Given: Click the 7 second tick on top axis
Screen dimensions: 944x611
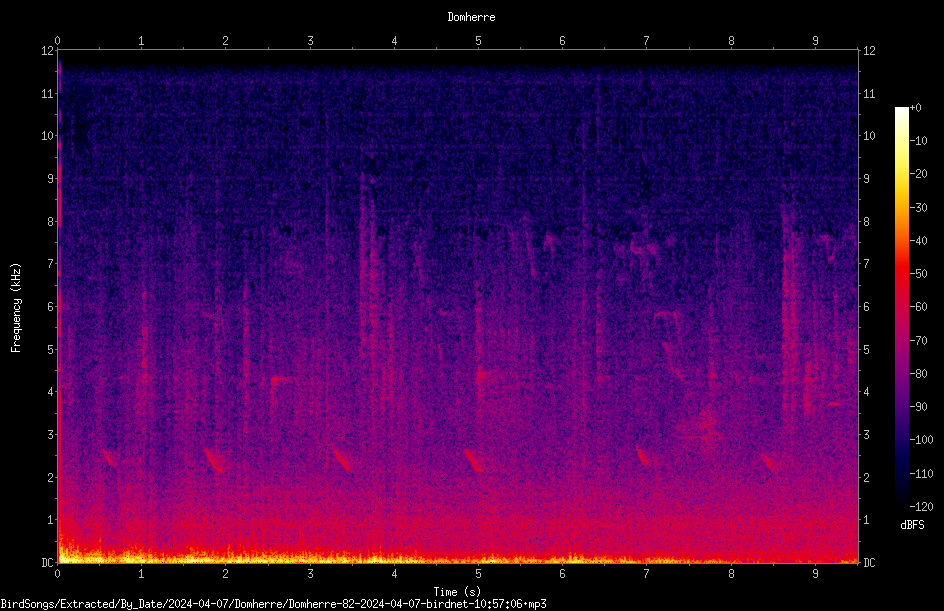Looking at the screenshot, I should pyautogui.click(x=646, y=40).
